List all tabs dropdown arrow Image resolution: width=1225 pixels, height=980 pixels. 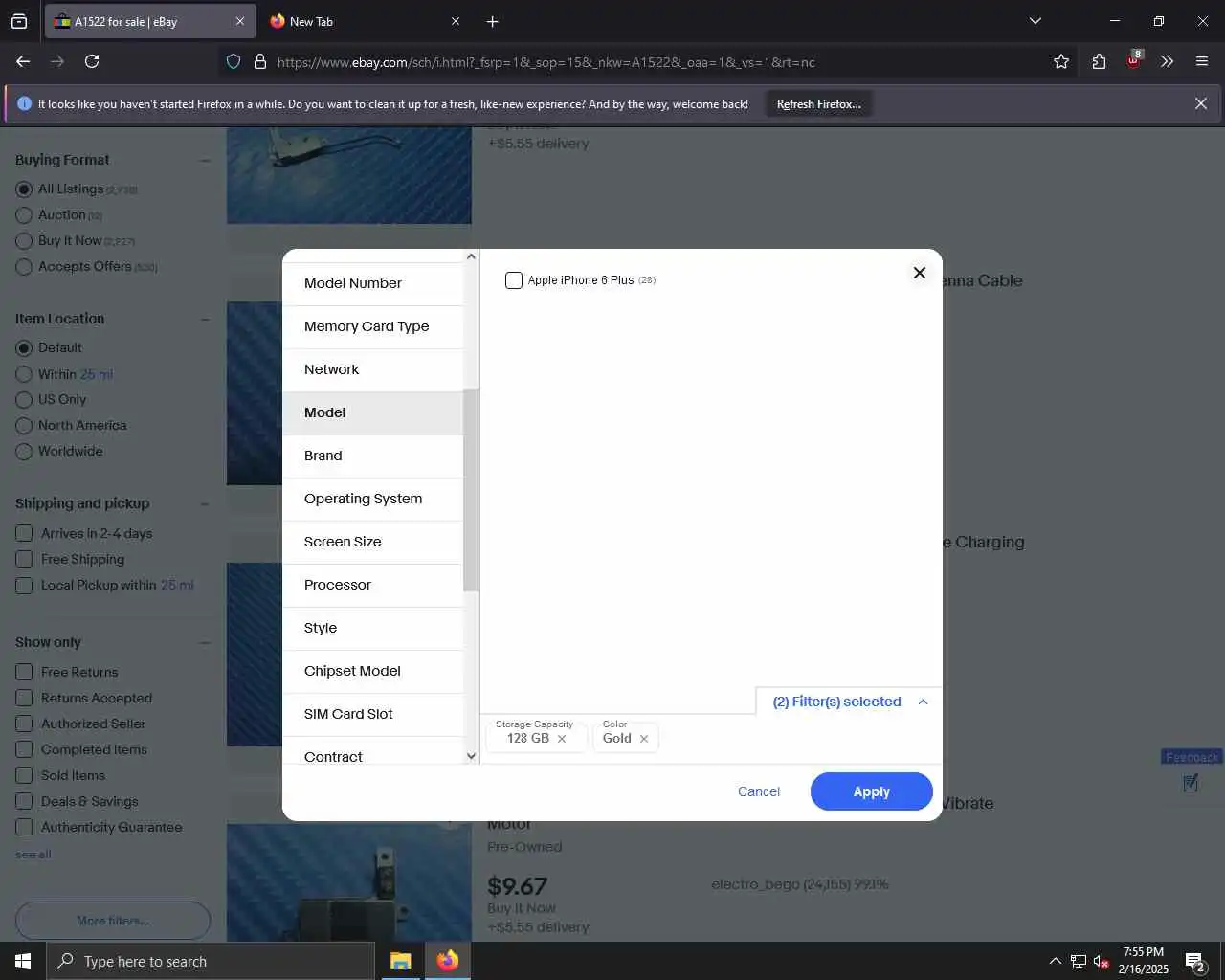coord(1036,21)
